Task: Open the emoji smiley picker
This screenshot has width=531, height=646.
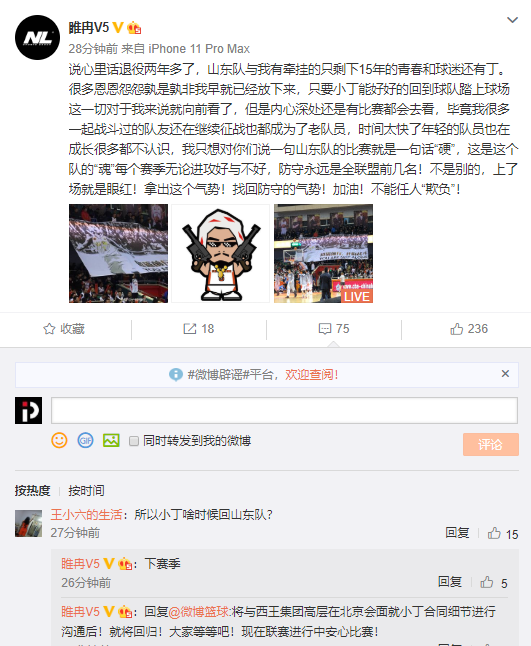Action: tap(59, 440)
